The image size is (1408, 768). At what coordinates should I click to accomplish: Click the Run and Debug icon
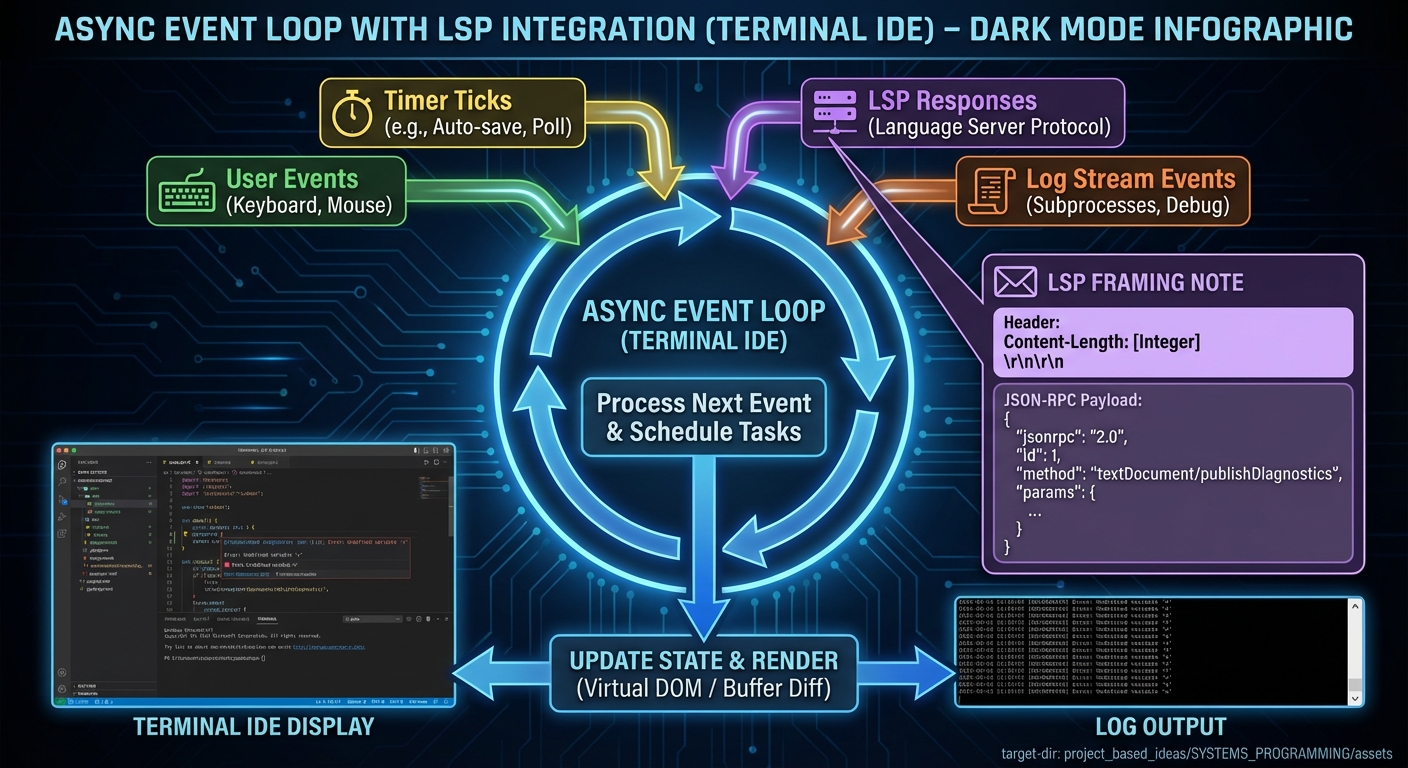point(62,516)
